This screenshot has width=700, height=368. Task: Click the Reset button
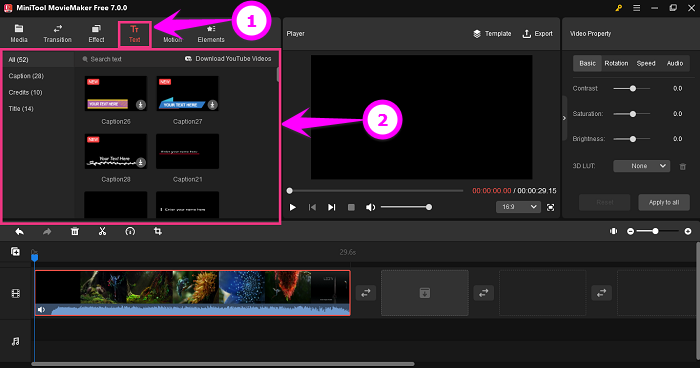(x=605, y=202)
